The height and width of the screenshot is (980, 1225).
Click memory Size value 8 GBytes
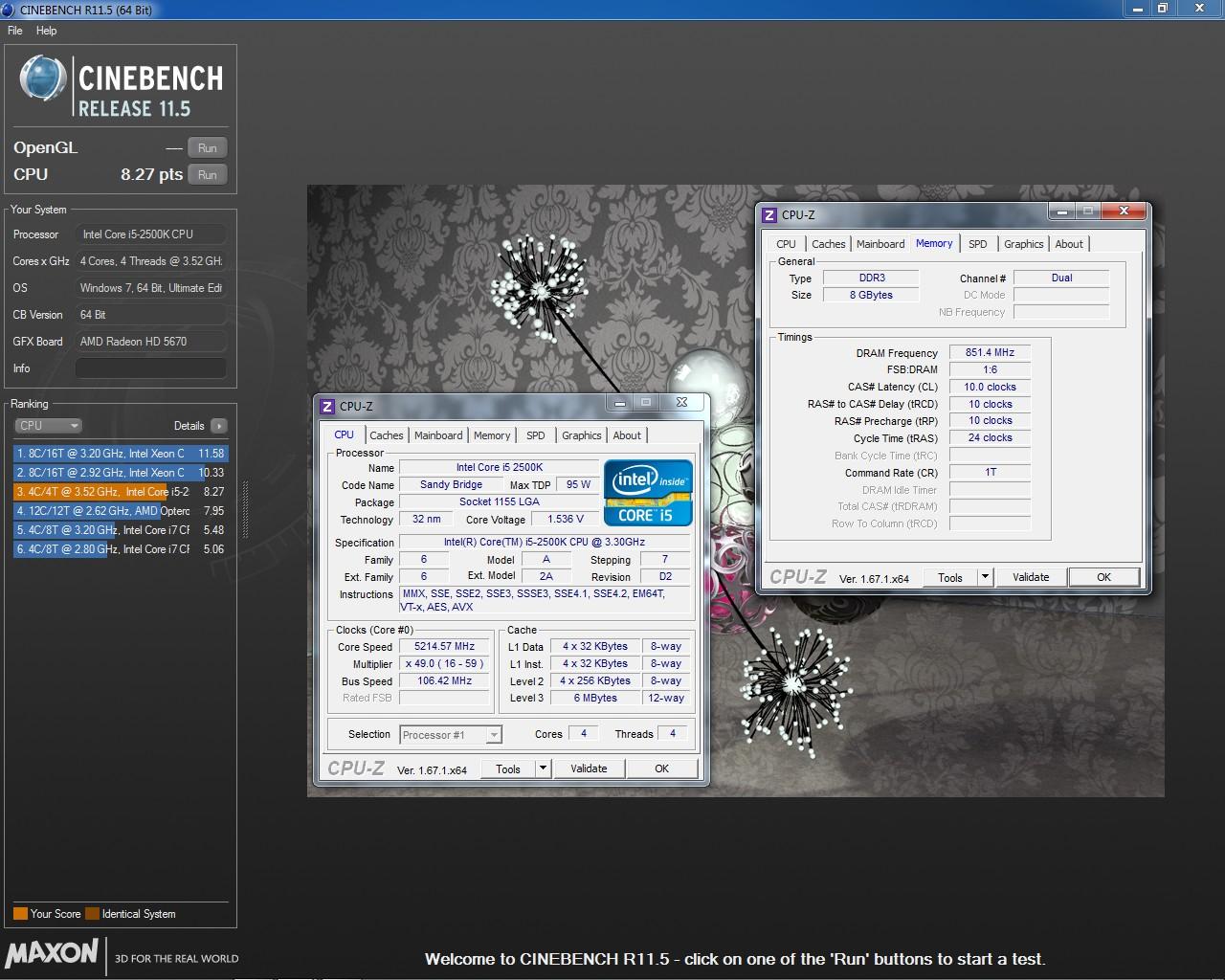(871, 296)
